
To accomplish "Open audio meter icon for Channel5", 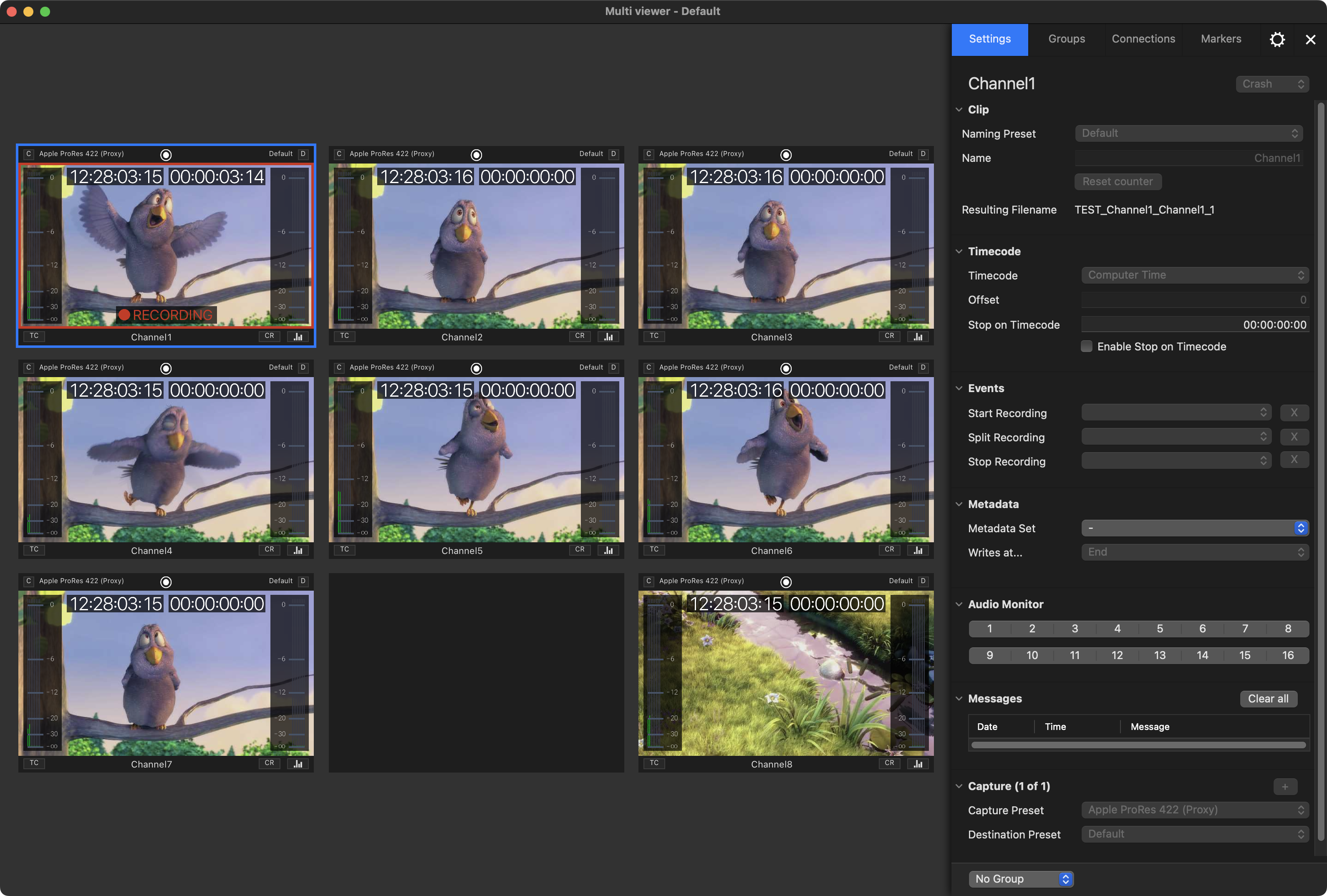I will pyautogui.click(x=609, y=550).
